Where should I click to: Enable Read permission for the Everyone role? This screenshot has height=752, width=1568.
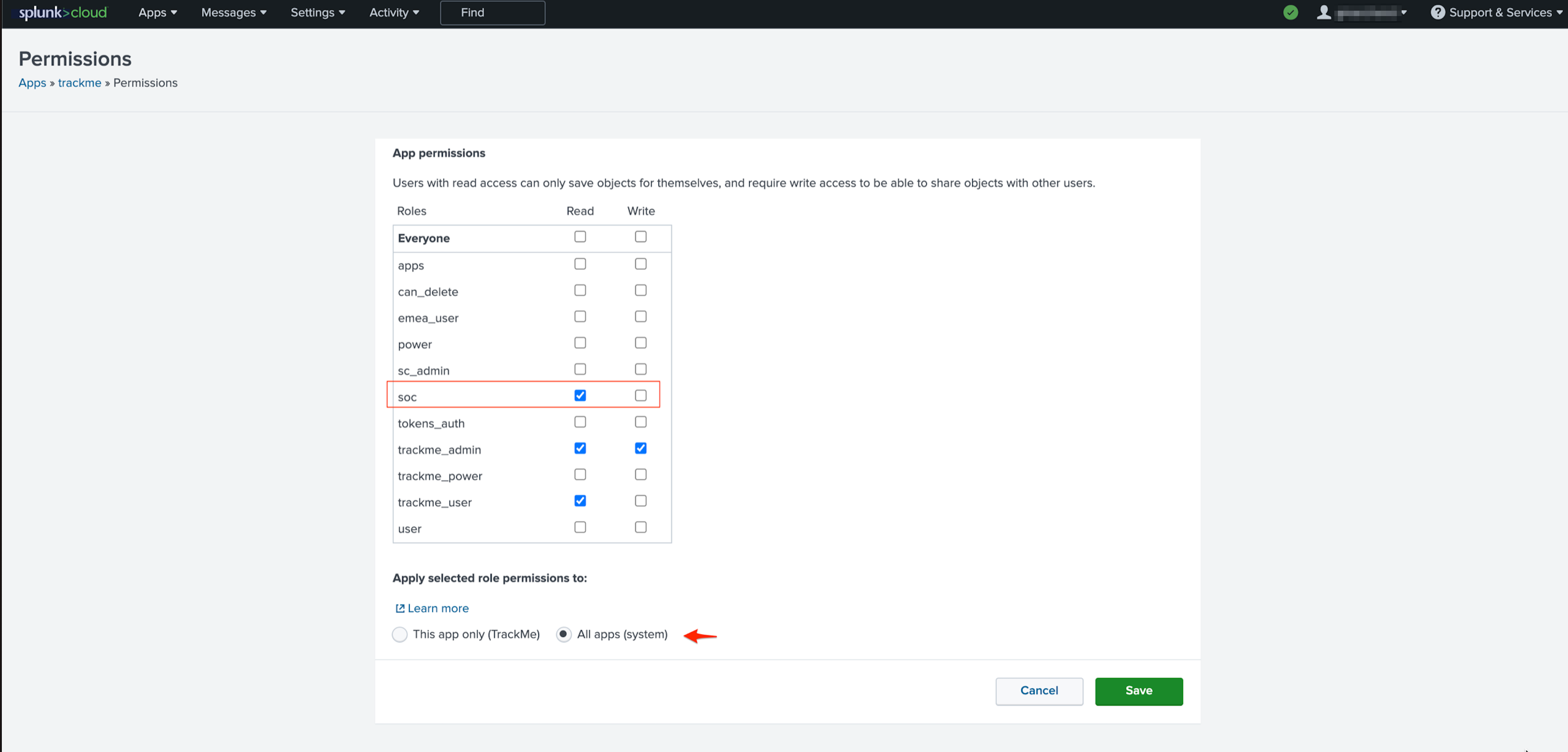[579, 237]
